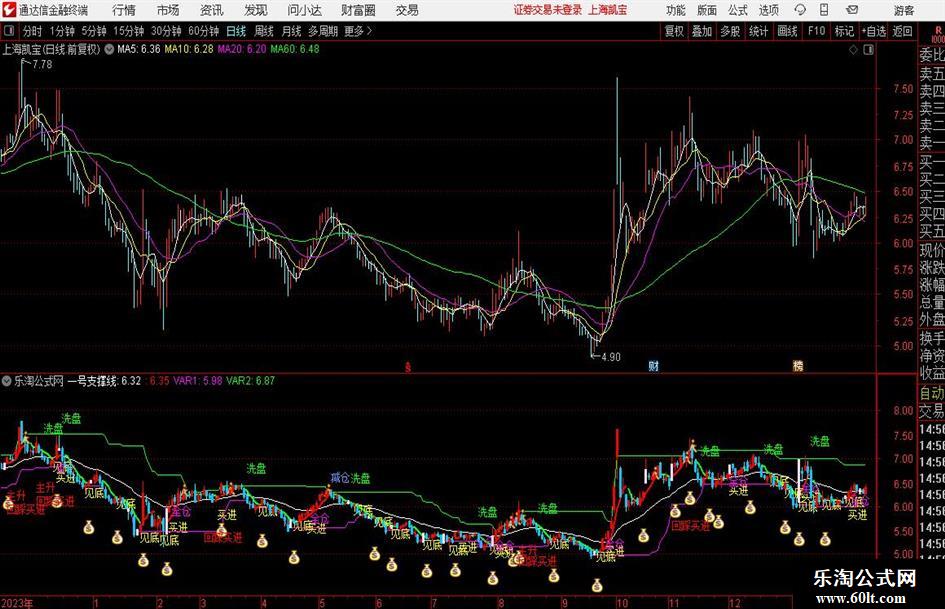Select the 周线 weekly period tab
Viewport: 945px width, 609px height.
[264, 31]
